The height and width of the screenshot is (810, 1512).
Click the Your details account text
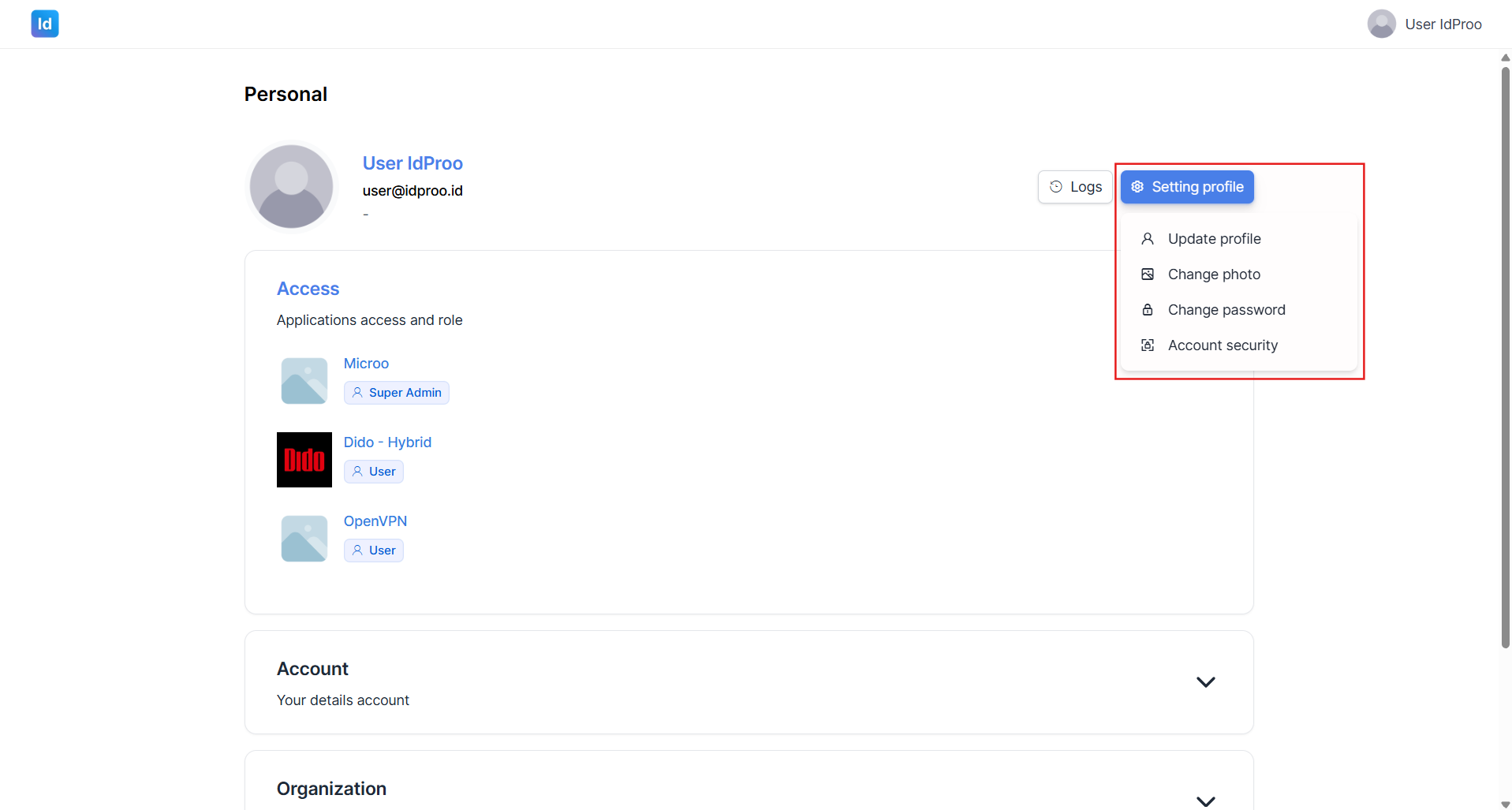coord(342,700)
